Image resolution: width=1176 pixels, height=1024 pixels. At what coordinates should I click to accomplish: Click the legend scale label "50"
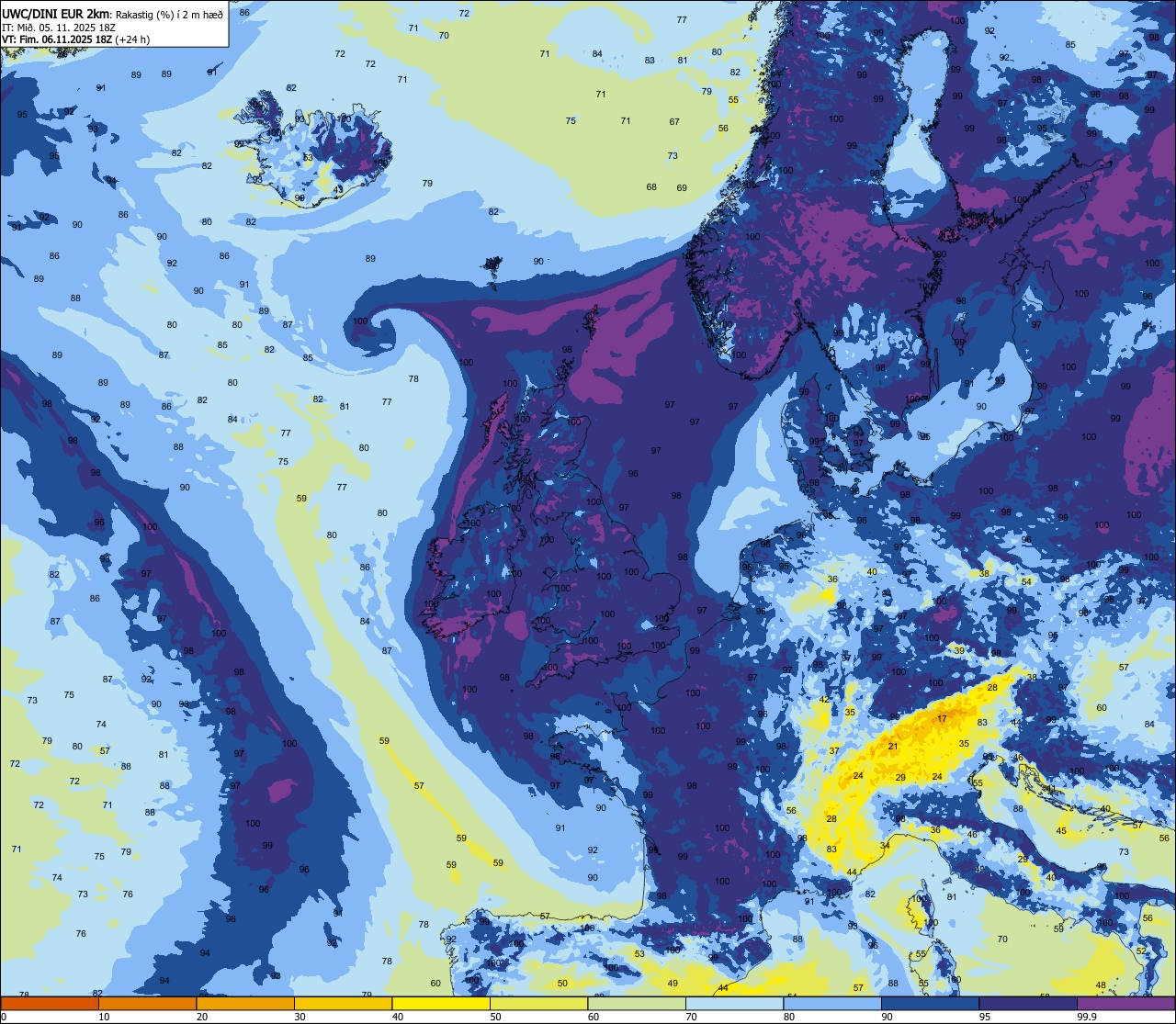[495, 1017]
